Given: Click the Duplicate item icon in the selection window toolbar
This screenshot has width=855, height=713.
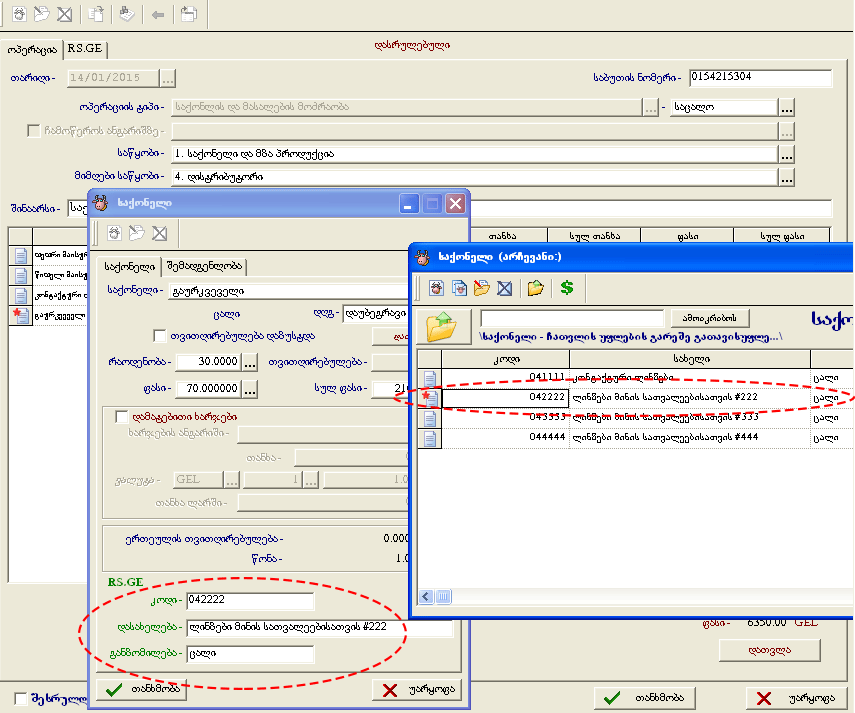Looking at the screenshot, I should tap(459, 288).
